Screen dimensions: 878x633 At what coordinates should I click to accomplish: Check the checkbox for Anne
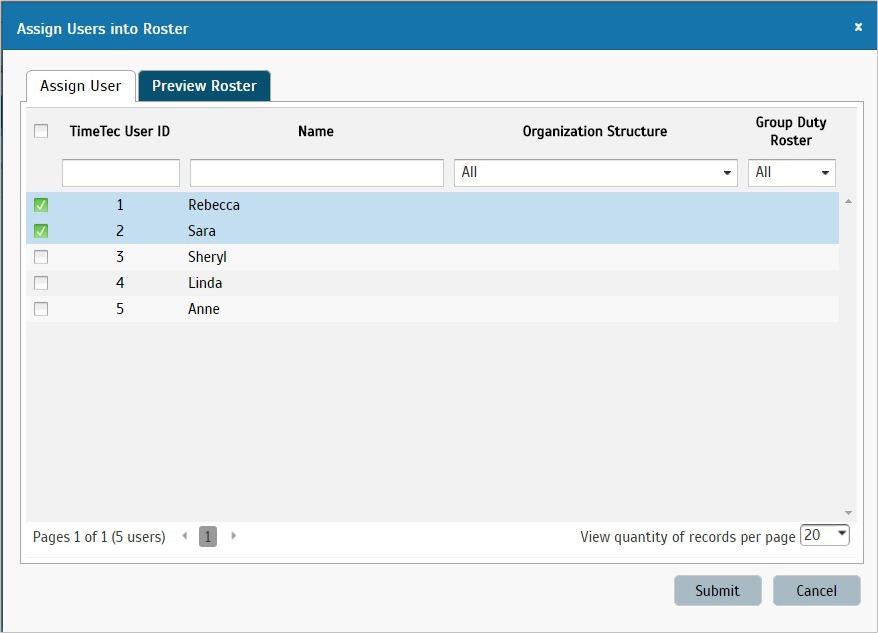[x=41, y=309]
